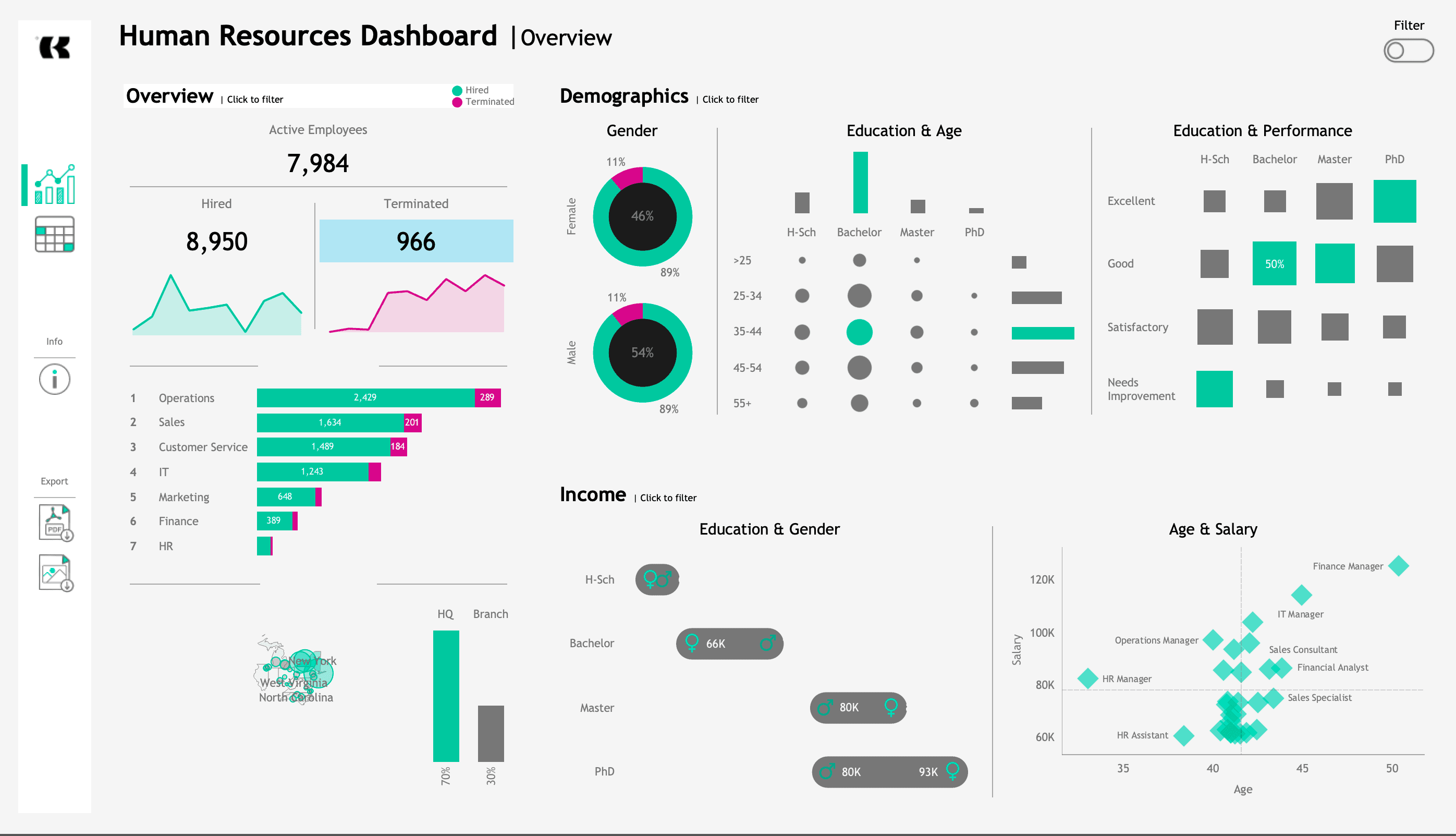Select the HR Assistant diamond marker
The image size is (1456, 836).
[1183, 735]
